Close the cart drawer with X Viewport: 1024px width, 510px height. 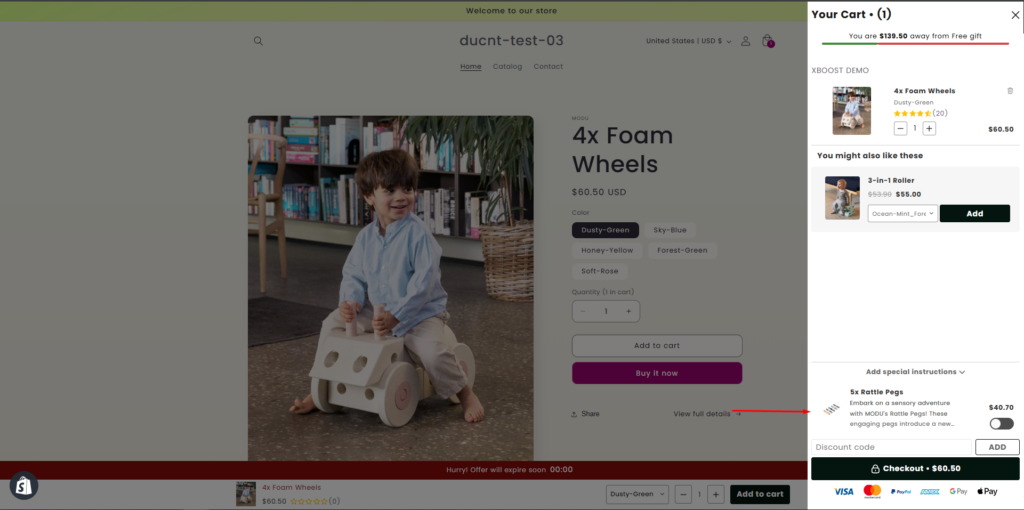point(1015,15)
